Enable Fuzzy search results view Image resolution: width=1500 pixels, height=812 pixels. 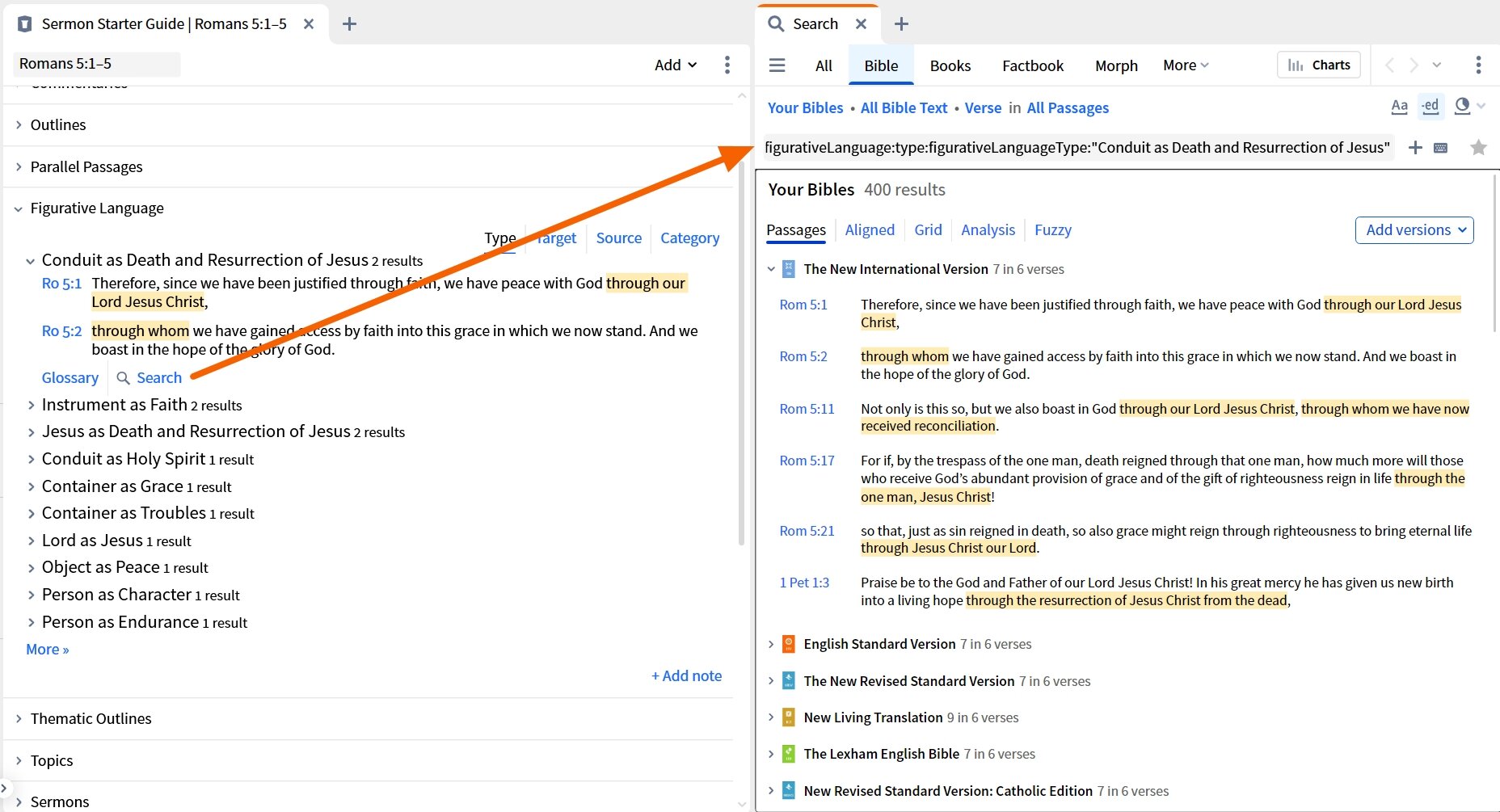click(x=1052, y=230)
